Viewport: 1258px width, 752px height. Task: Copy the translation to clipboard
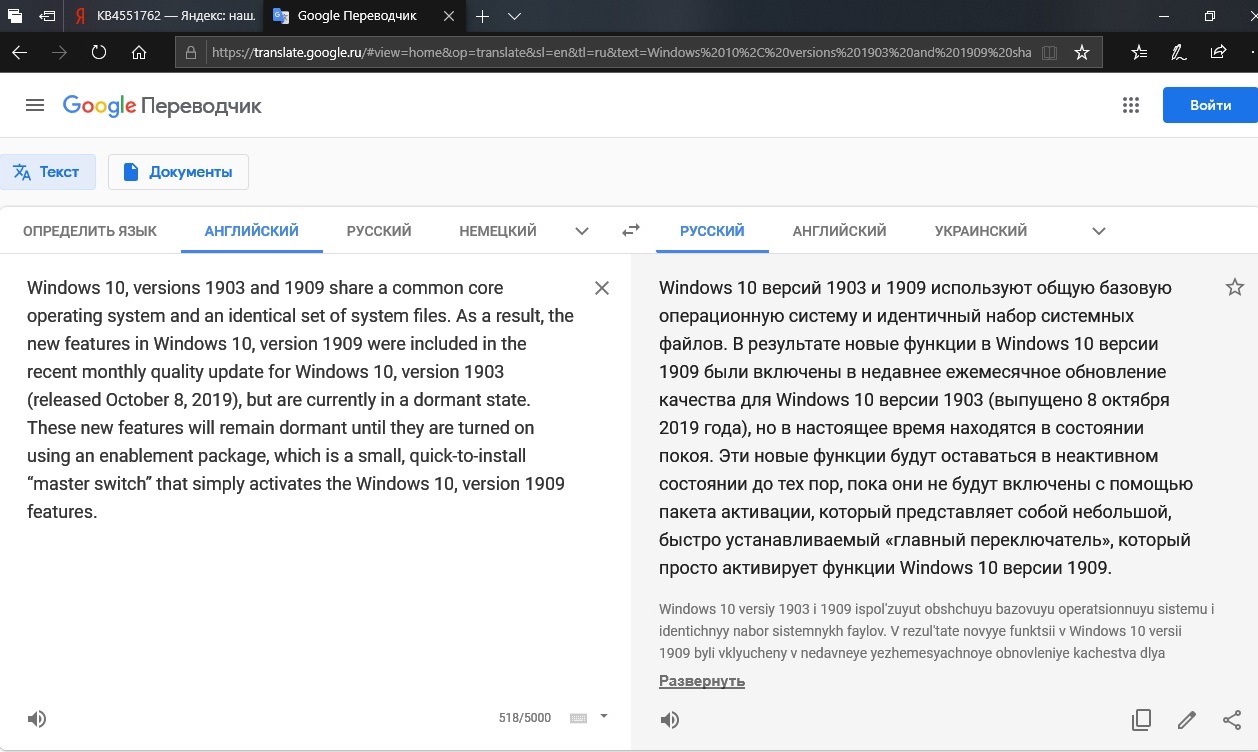(1141, 719)
